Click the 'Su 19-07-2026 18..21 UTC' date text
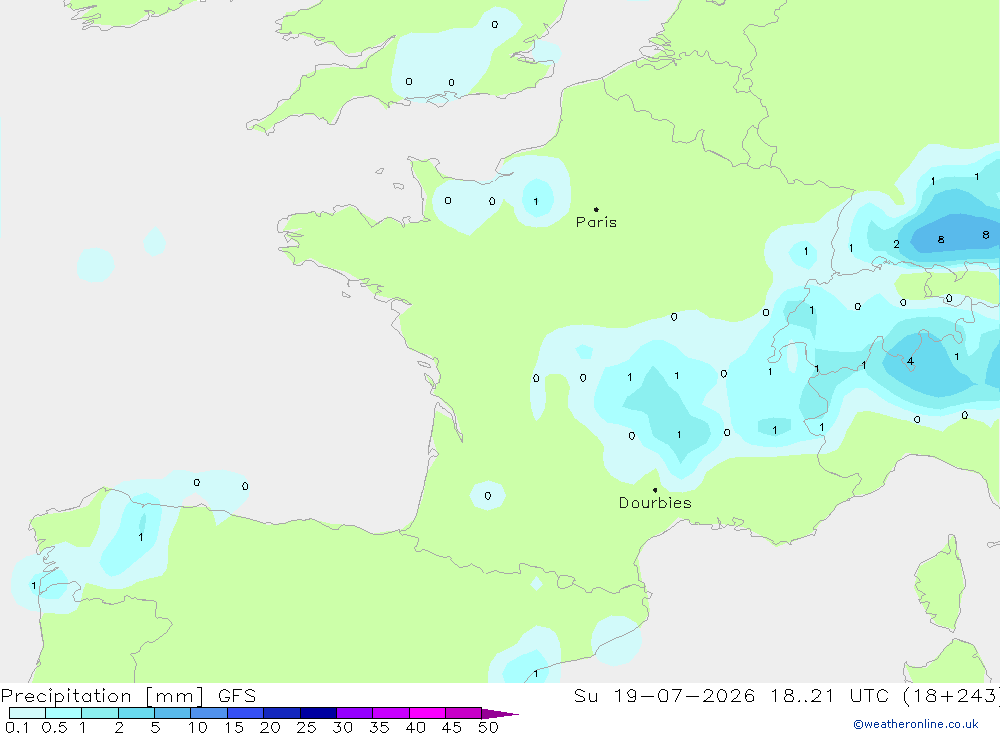 [733, 696]
